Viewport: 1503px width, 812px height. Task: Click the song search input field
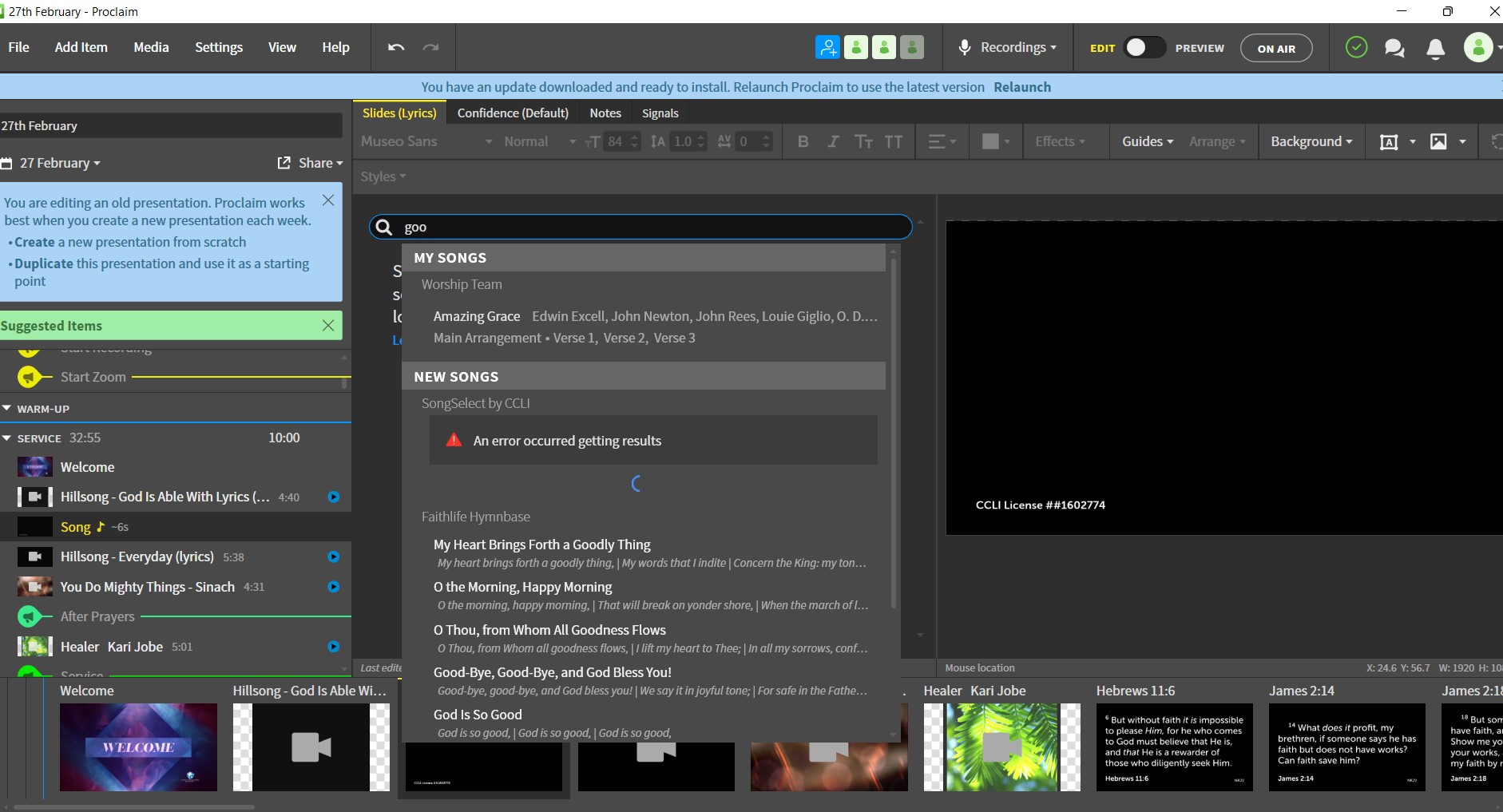[651, 228]
